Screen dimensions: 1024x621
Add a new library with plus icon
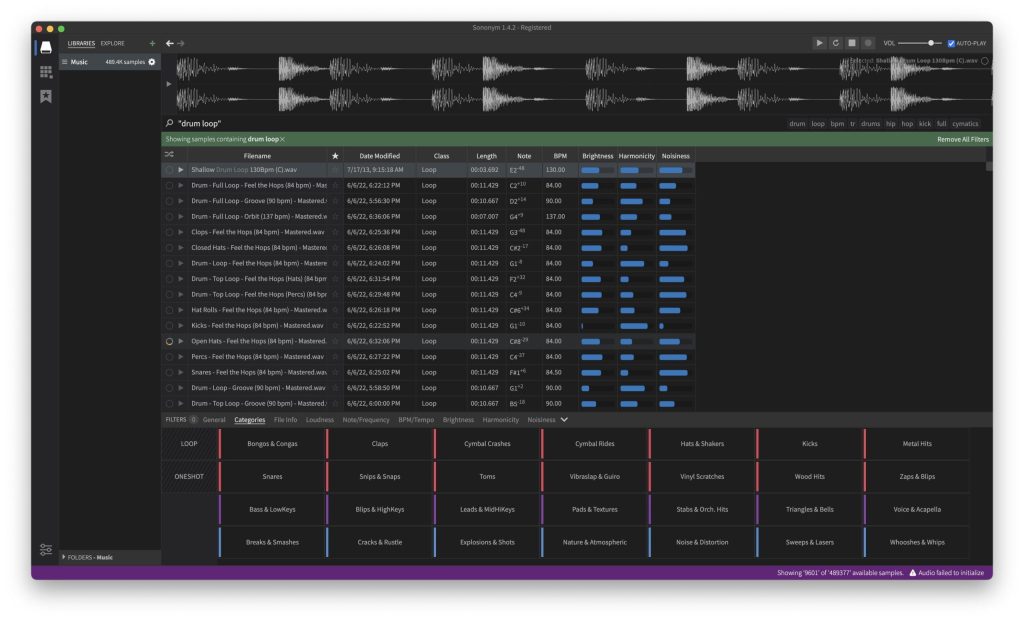(x=152, y=44)
